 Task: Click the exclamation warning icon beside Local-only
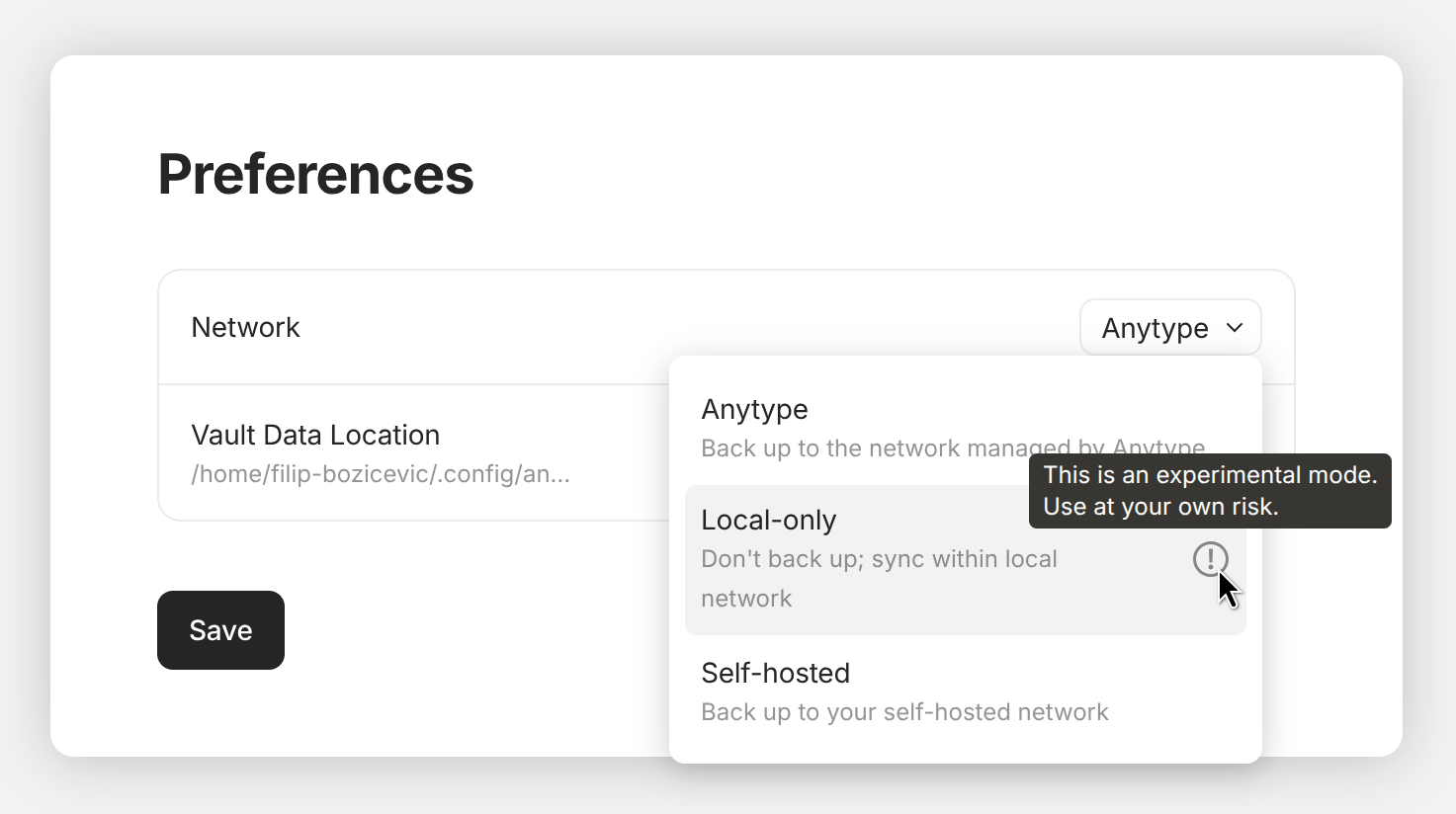click(x=1210, y=559)
